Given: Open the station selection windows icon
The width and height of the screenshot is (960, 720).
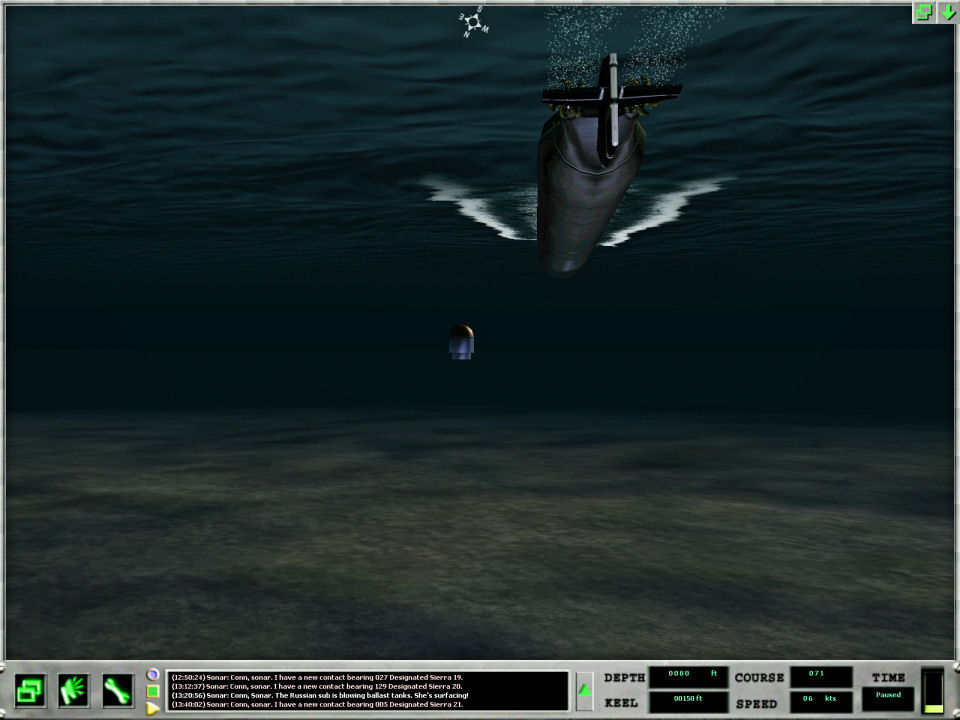Looking at the screenshot, I should 30,690.
